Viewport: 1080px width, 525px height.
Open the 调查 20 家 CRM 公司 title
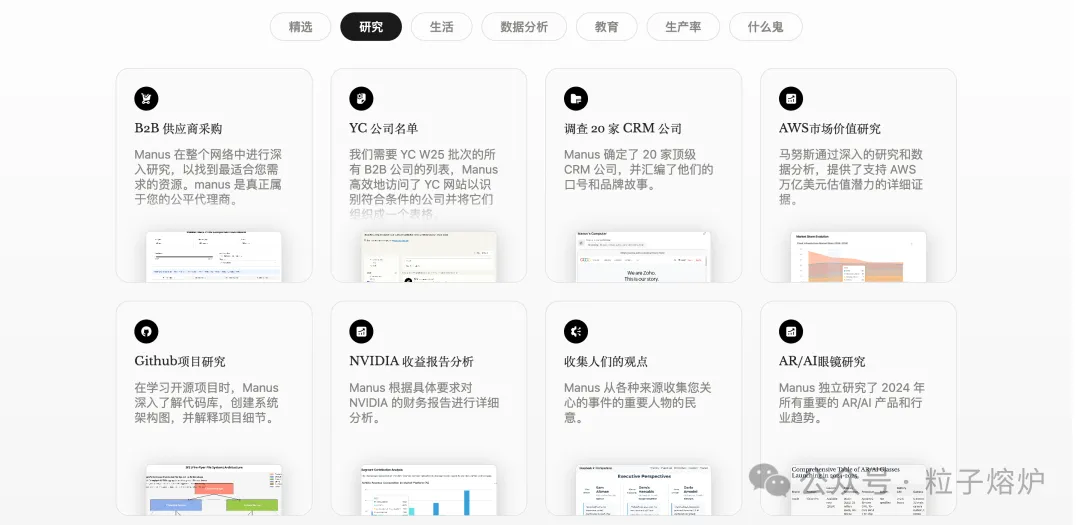pos(623,129)
